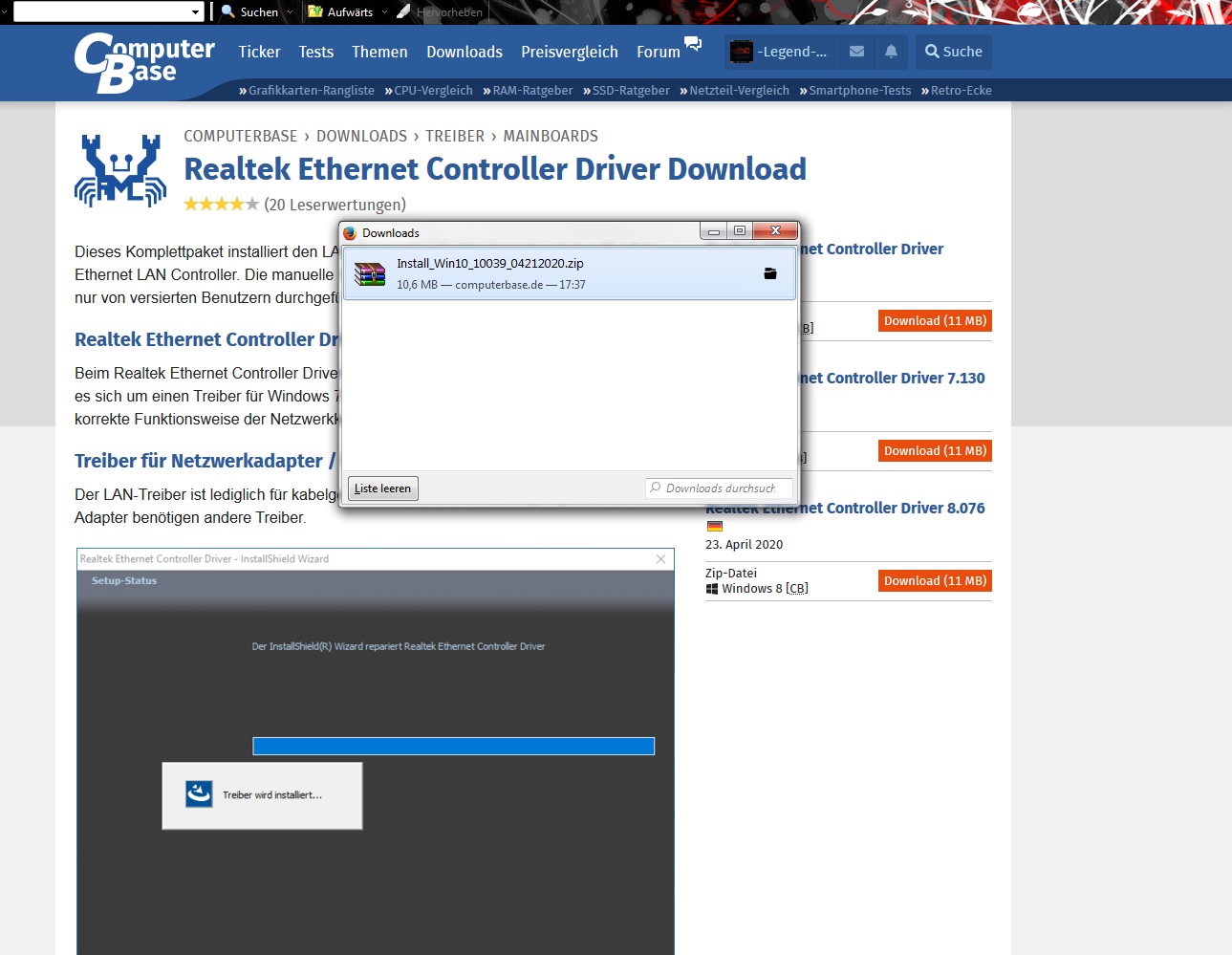This screenshot has height=955, width=1232.
Task: Click the Suchen magnifier icon in the toolbar
Action: pyautogui.click(x=228, y=11)
